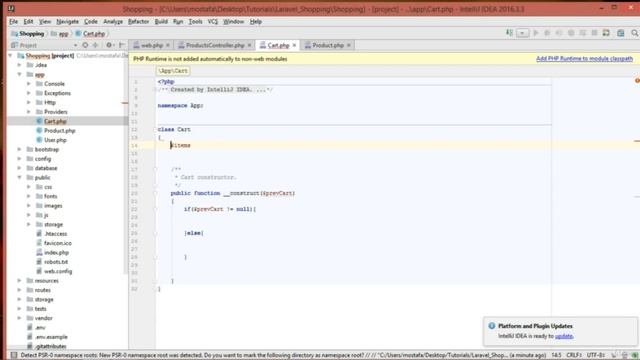640x360 pixels.
Task: Open the Code menu
Action: coord(91,22)
